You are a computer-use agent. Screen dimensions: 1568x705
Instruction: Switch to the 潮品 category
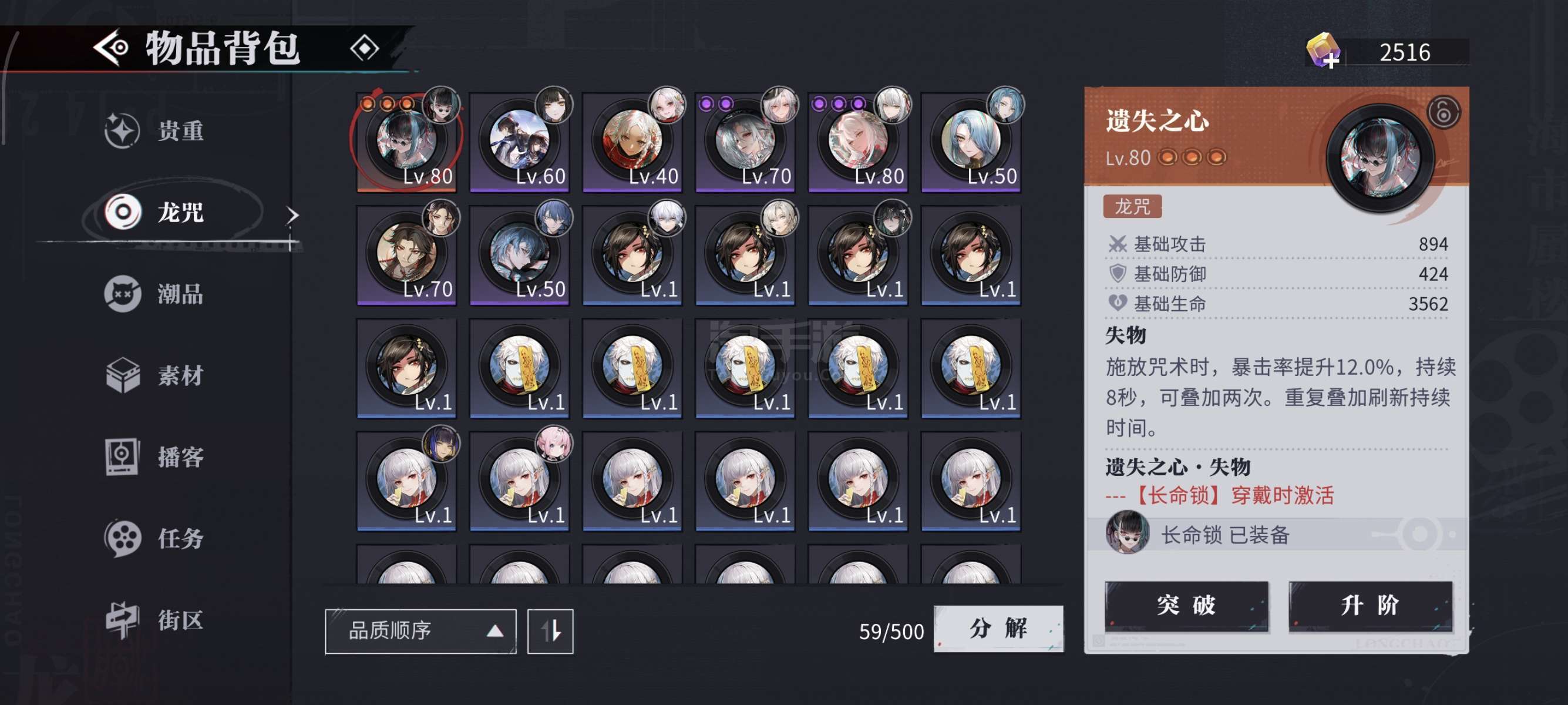(154, 293)
